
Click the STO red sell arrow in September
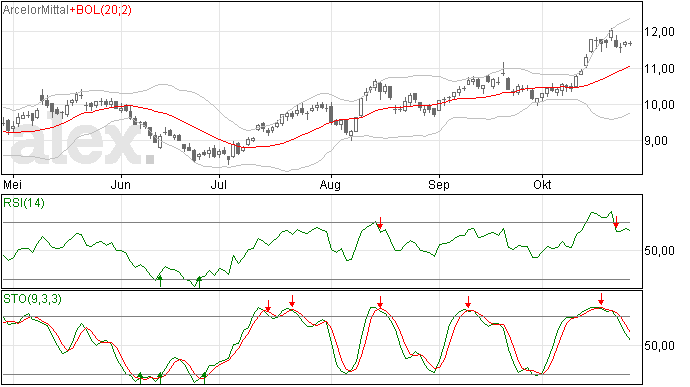pyautogui.click(x=468, y=302)
